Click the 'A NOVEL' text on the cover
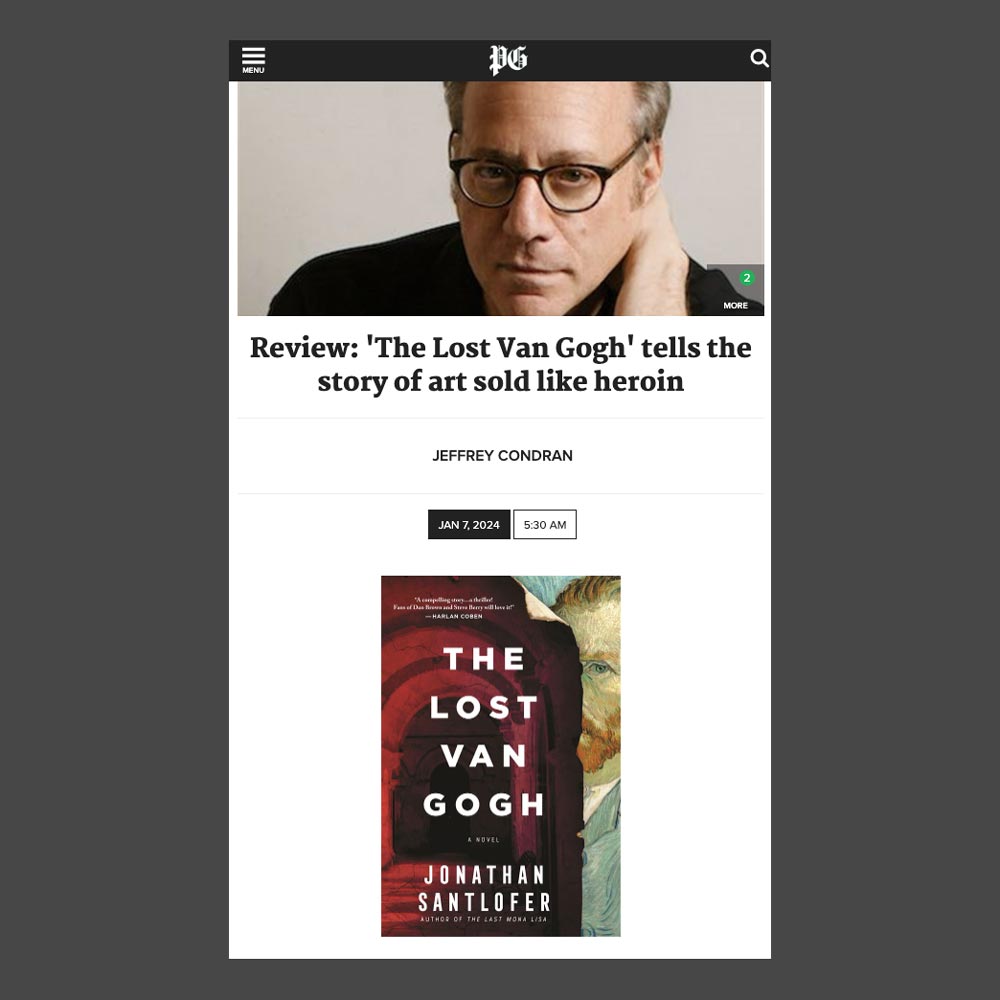Viewport: 1000px width, 1000px height. 483,839
